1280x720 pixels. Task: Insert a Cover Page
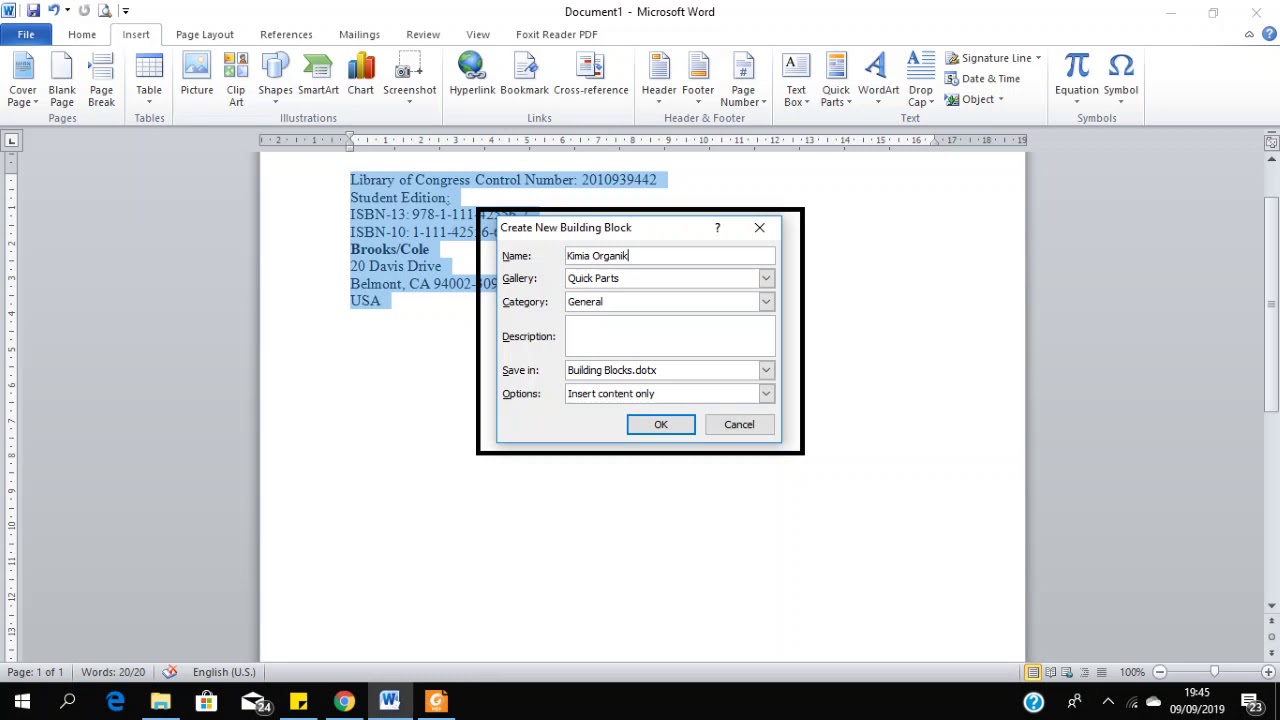pos(22,80)
